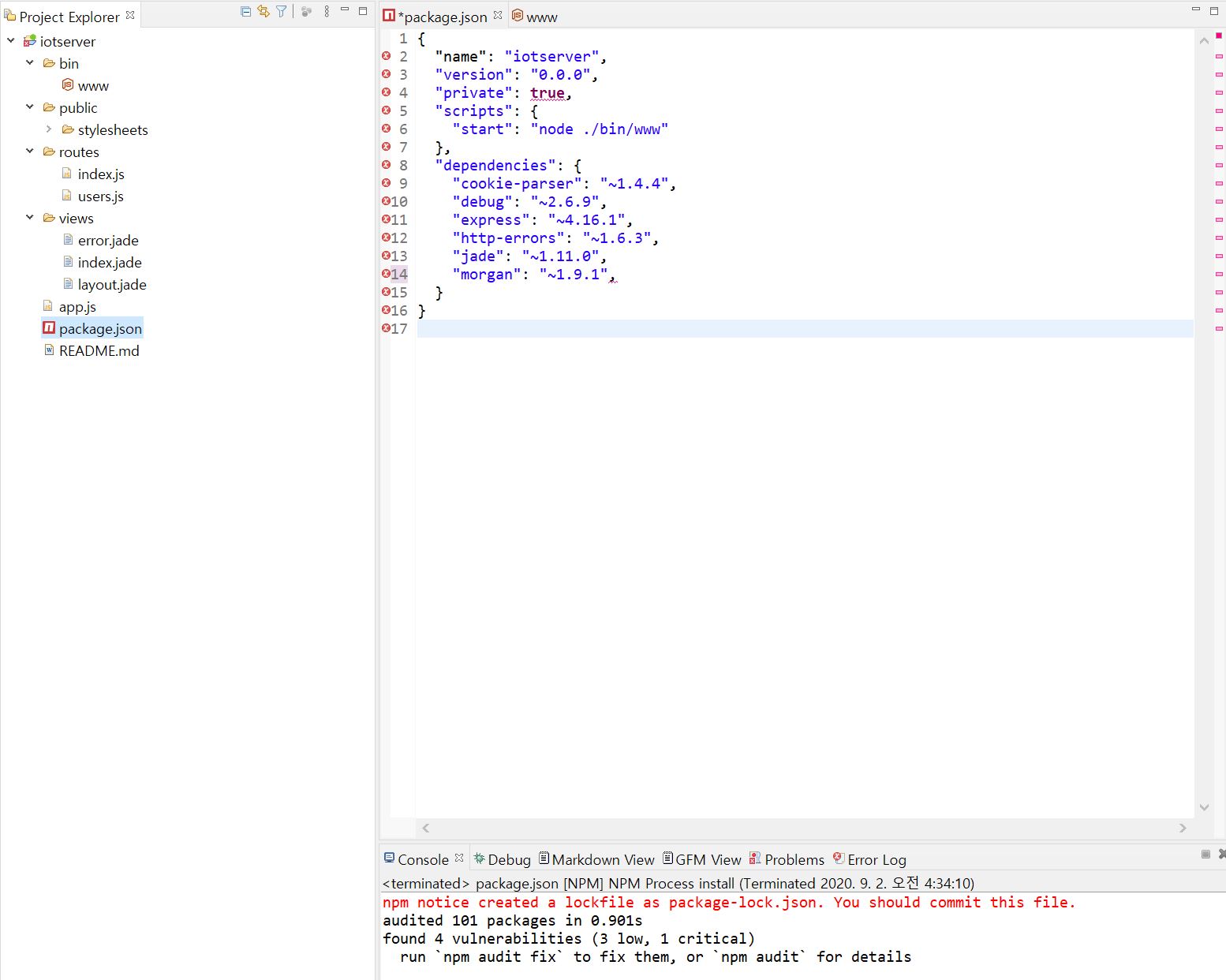Image resolution: width=1226 pixels, height=980 pixels.
Task: Click error marker on editor line 2
Action: pyautogui.click(x=387, y=56)
